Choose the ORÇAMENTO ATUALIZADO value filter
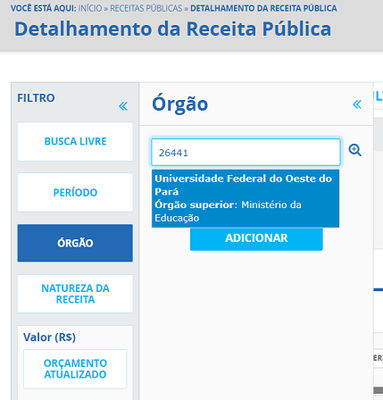The width and height of the screenshot is (383, 400). click(x=75, y=369)
